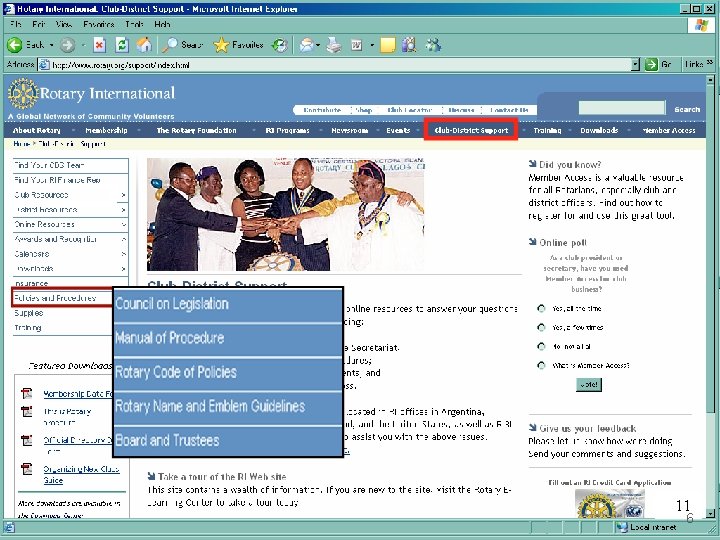Screen dimensions: 720x540
Task: Click the Vote button in poll
Action: [589, 384]
